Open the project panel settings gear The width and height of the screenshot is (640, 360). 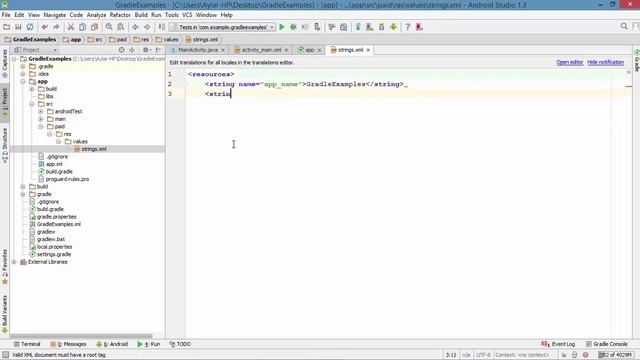[145, 50]
